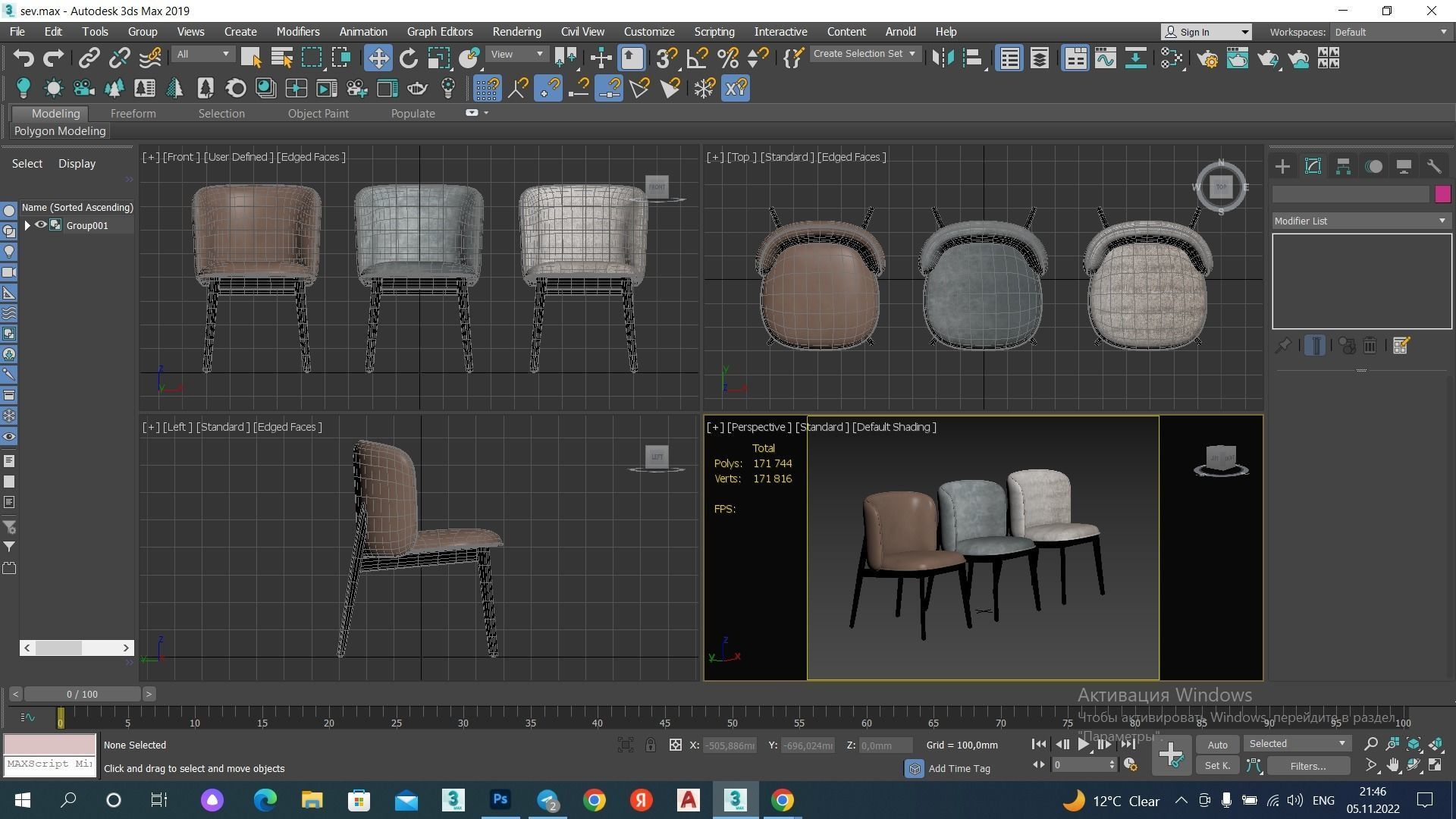Expand the Modifier List dropdown
The width and height of the screenshot is (1456, 819).
(1360, 221)
